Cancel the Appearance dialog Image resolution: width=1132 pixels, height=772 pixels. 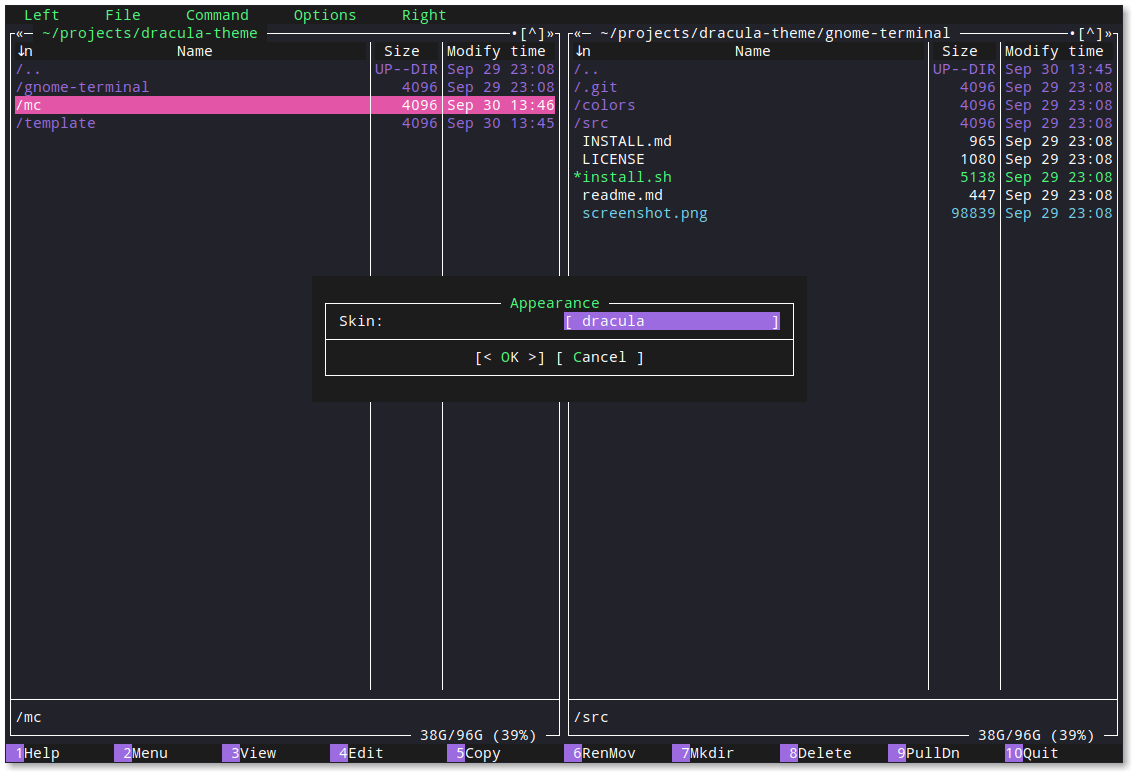(601, 357)
